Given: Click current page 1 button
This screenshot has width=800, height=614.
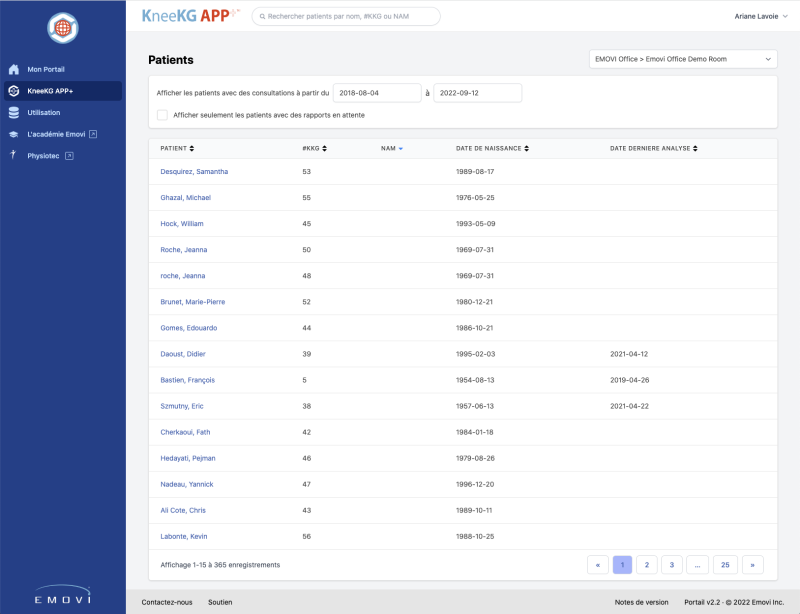Looking at the screenshot, I should tap(622, 565).
